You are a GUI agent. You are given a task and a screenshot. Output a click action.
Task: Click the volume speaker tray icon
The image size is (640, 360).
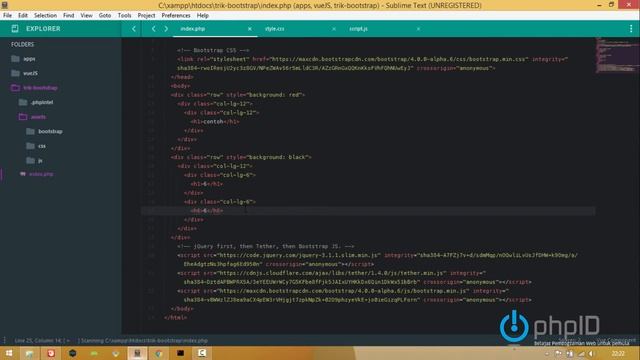591,354
